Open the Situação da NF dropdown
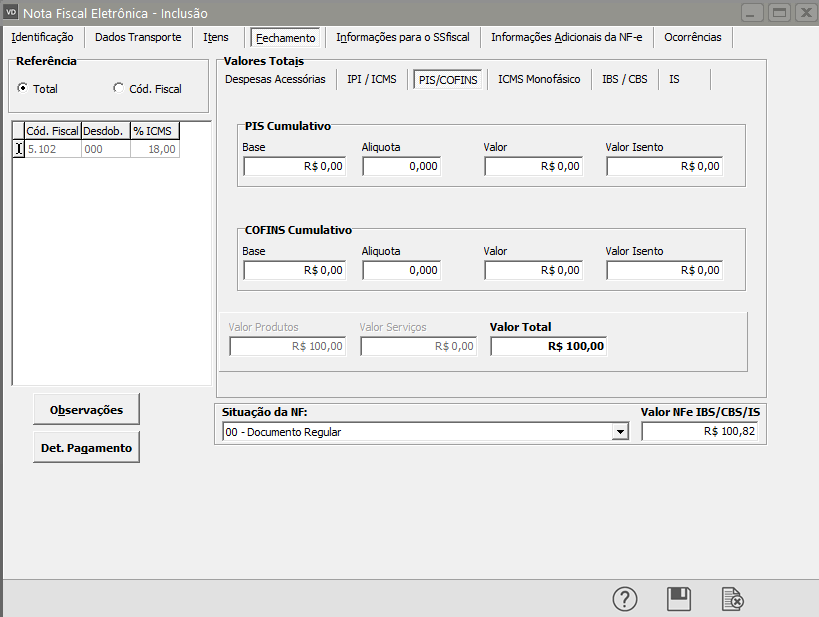 click(620, 432)
